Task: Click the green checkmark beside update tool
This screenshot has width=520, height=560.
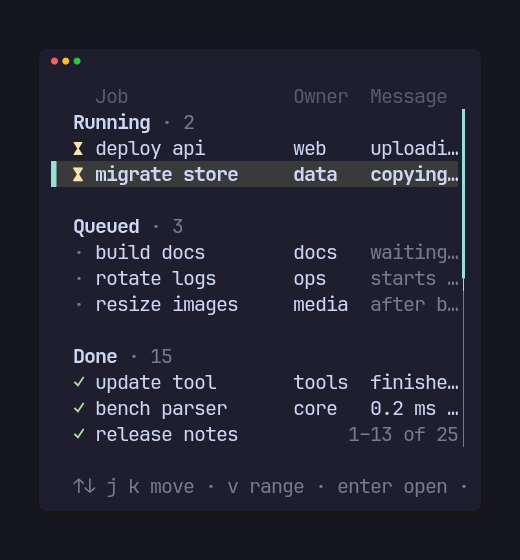Action: click(x=79, y=382)
